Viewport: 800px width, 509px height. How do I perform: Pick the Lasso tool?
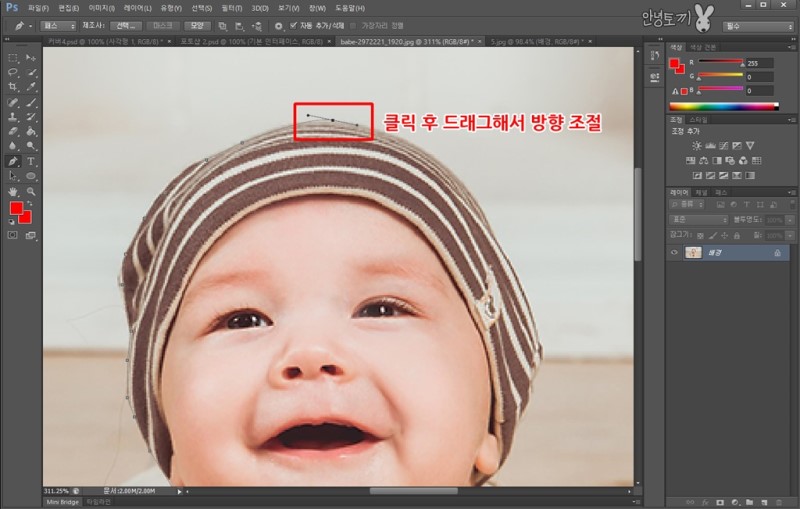coord(13,73)
